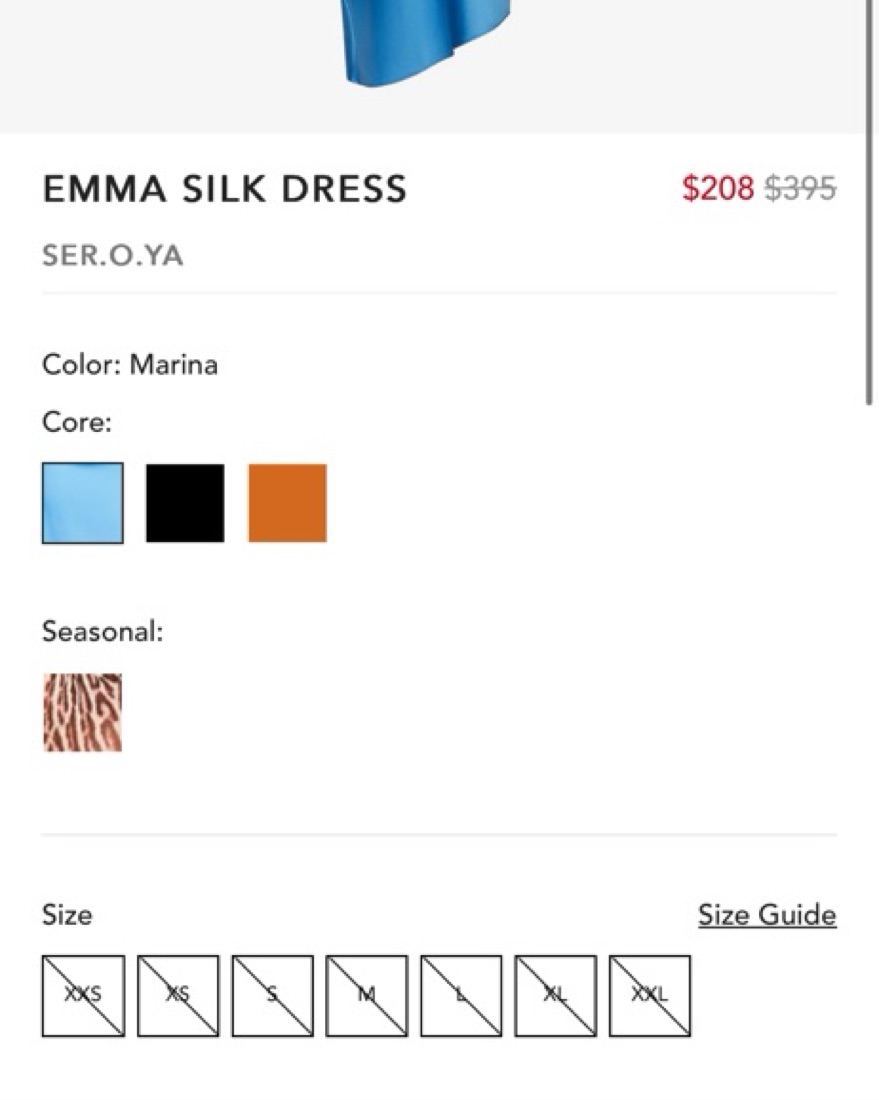The image size is (879, 1100).
Task: Select size XXS
Action: click(x=83, y=995)
